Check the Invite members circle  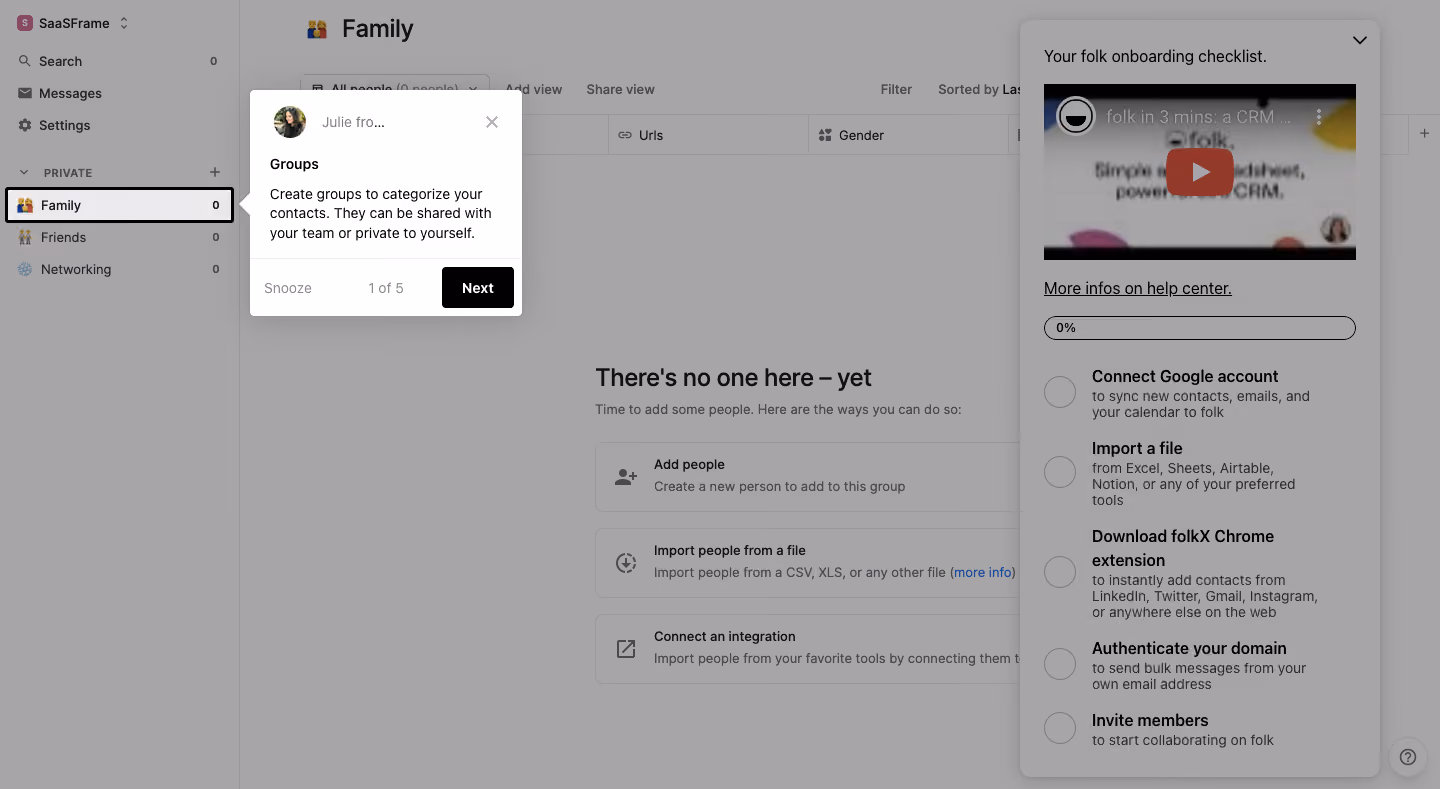[1060, 728]
